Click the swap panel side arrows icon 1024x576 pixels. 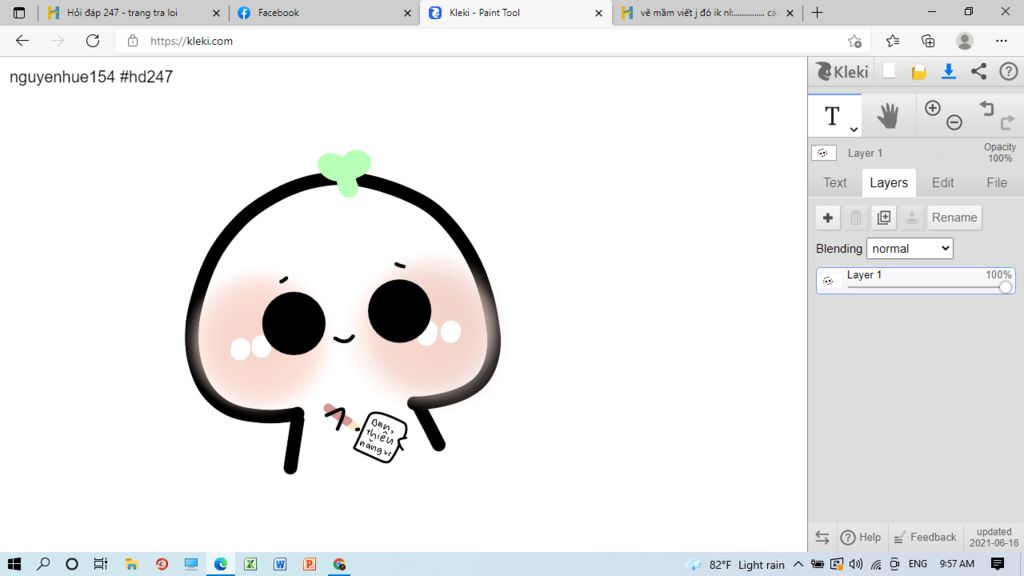pyautogui.click(x=822, y=537)
